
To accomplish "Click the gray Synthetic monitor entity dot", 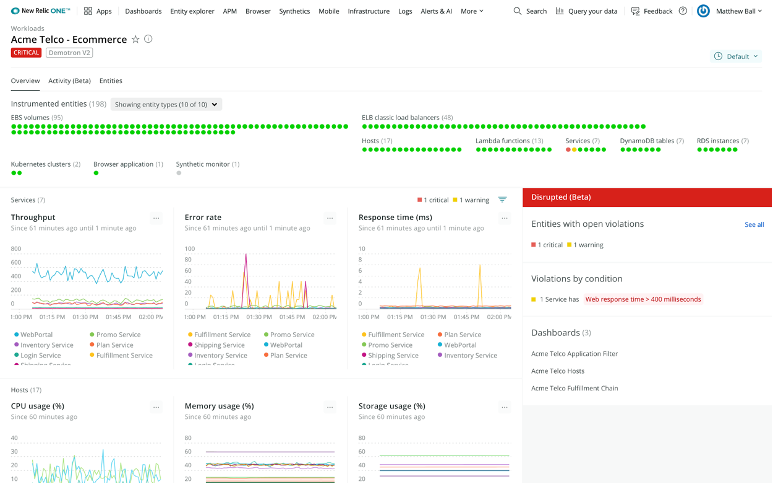I will (179, 173).
